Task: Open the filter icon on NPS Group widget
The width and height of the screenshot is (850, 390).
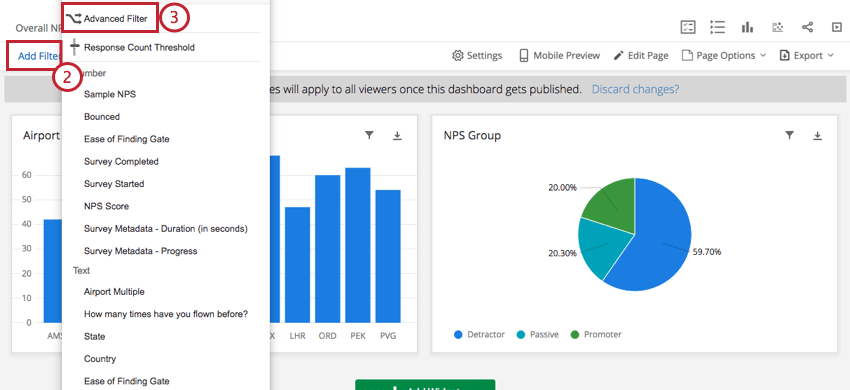Action: pyautogui.click(x=790, y=135)
